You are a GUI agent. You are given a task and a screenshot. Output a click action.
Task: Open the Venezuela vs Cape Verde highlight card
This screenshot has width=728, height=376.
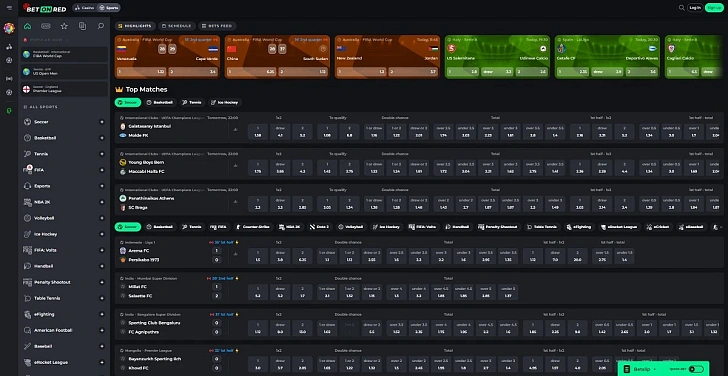point(167,57)
